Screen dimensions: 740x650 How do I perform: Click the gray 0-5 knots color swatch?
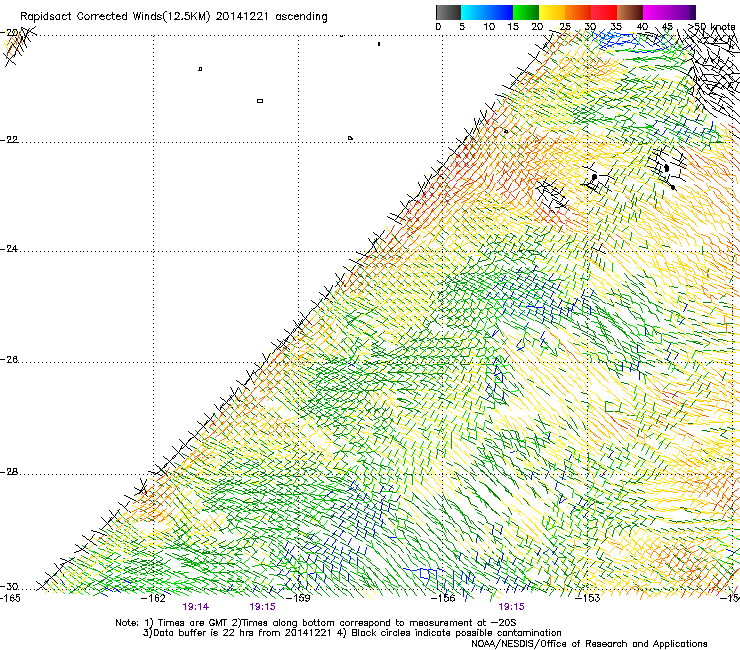click(x=448, y=12)
